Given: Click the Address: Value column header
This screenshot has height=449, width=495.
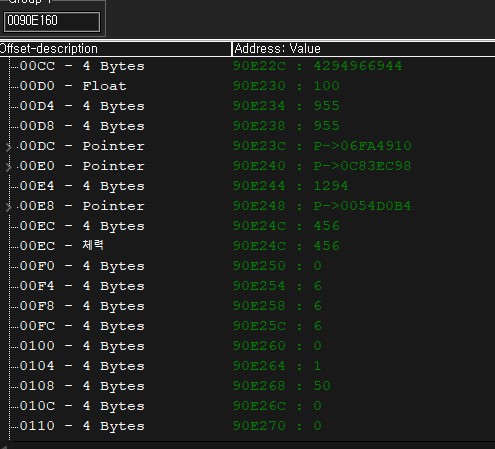Looking at the screenshot, I should 363,49.
